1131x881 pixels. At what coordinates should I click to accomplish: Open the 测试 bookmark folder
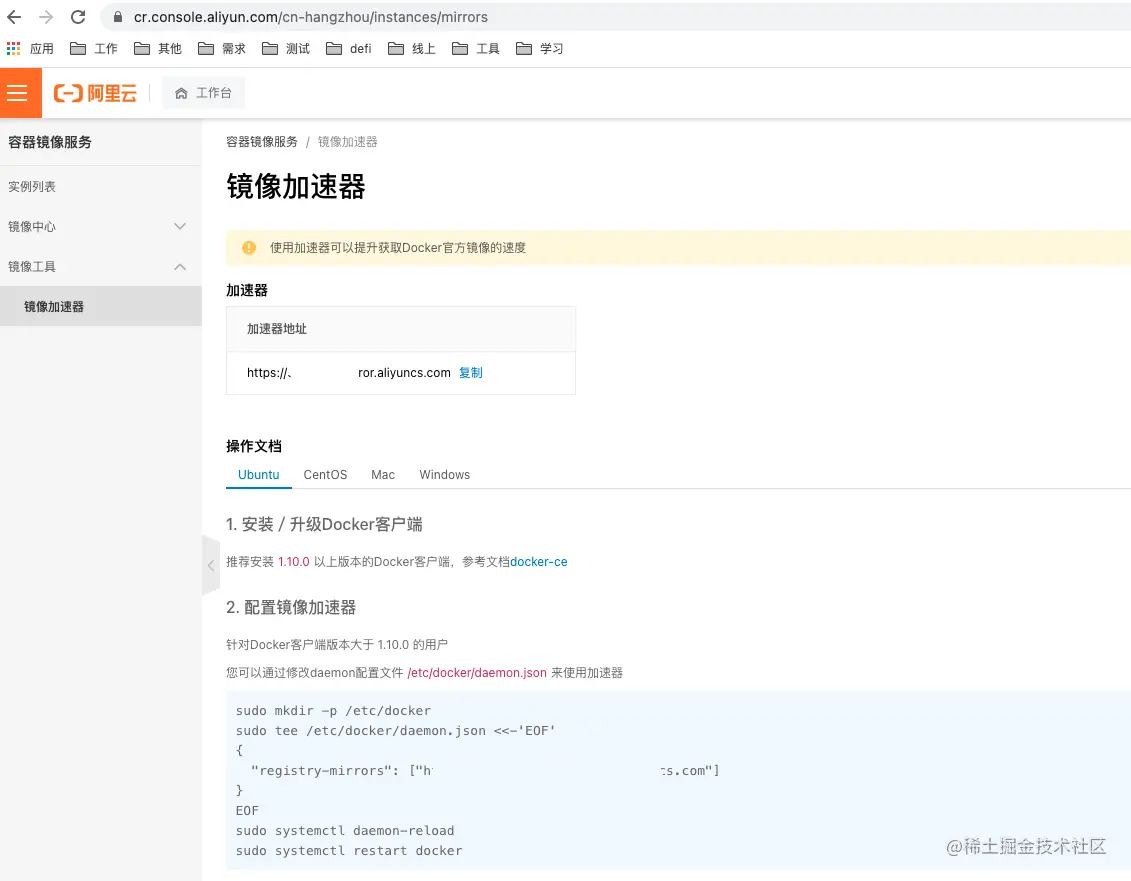coord(286,48)
